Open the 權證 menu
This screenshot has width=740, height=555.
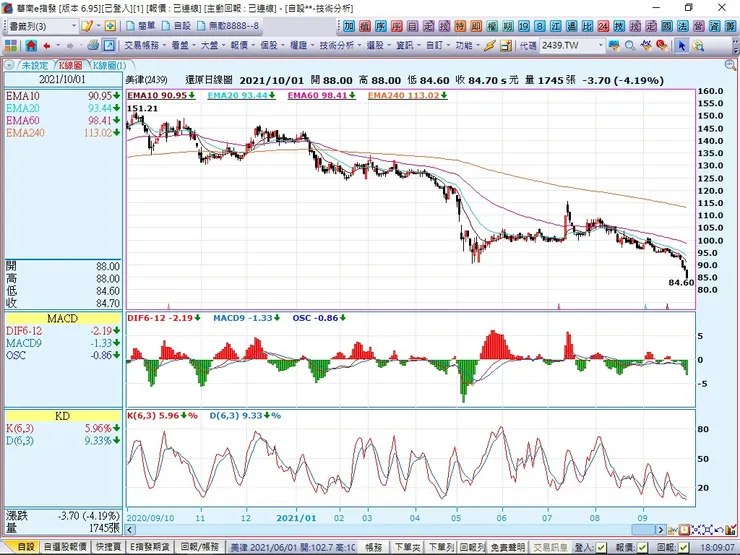301,46
